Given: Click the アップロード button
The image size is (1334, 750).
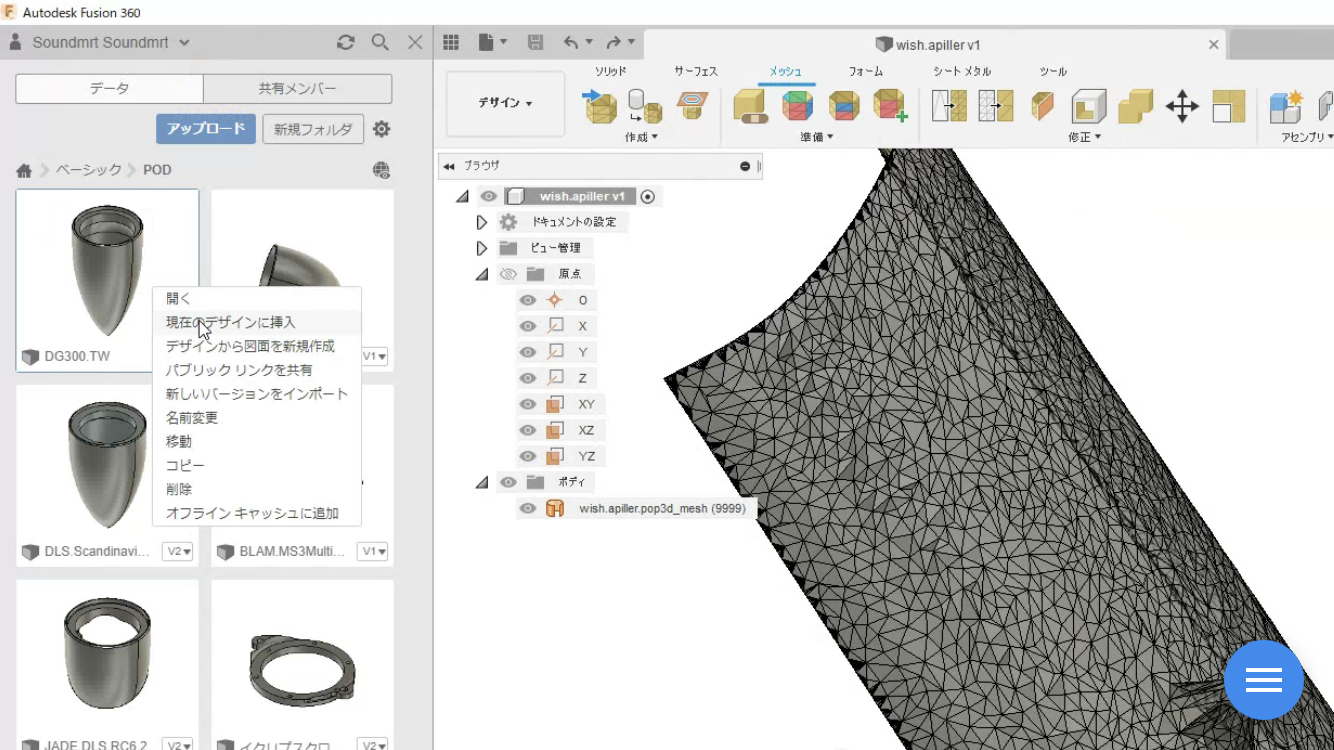Looking at the screenshot, I should (206, 129).
